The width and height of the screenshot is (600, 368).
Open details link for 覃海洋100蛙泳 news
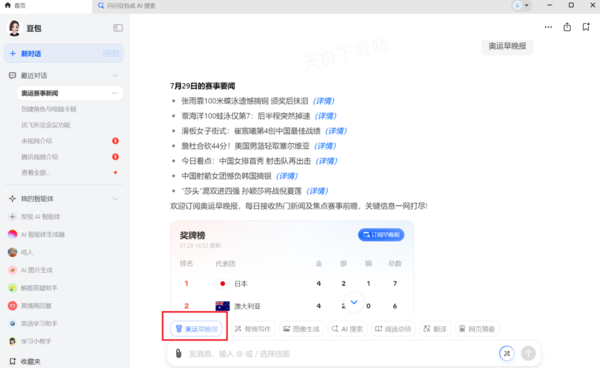[x=325, y=116]
